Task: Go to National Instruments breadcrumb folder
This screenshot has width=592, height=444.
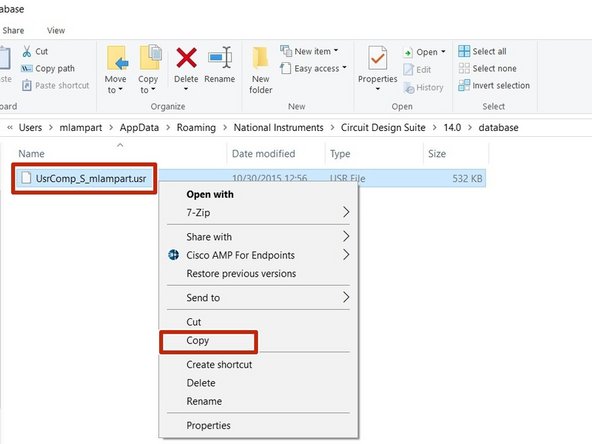Action: (279, 128)
